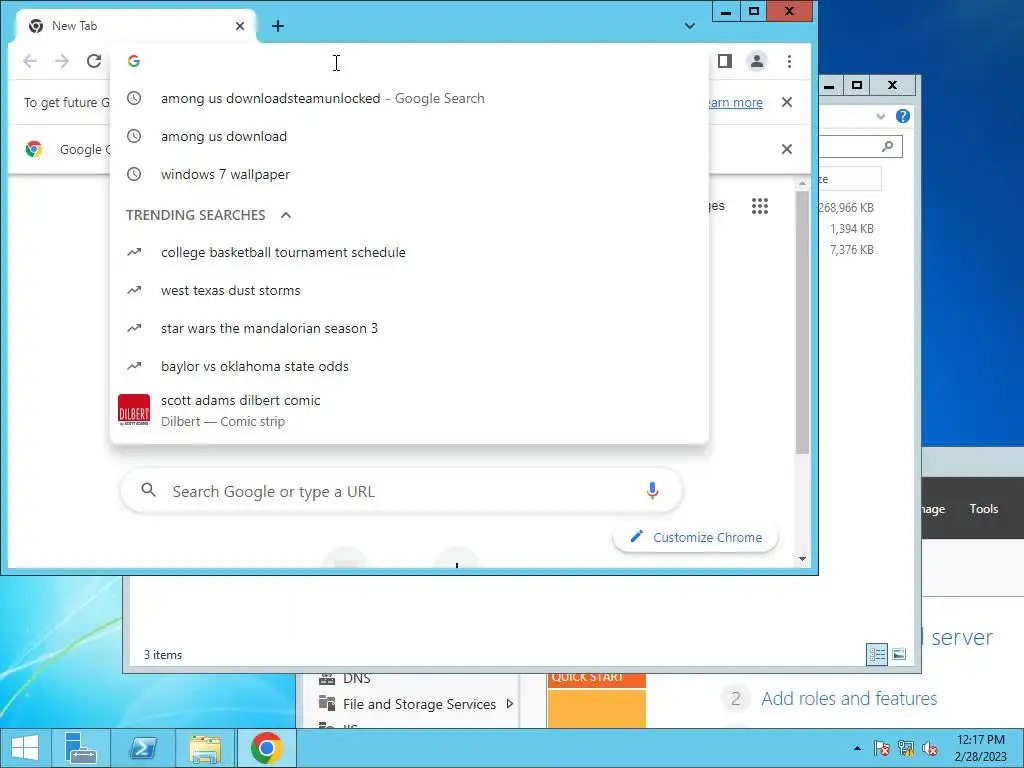The image size is (1024, 768).
Task: Go forward in Chrome
Action: click(x=62, y=61)
